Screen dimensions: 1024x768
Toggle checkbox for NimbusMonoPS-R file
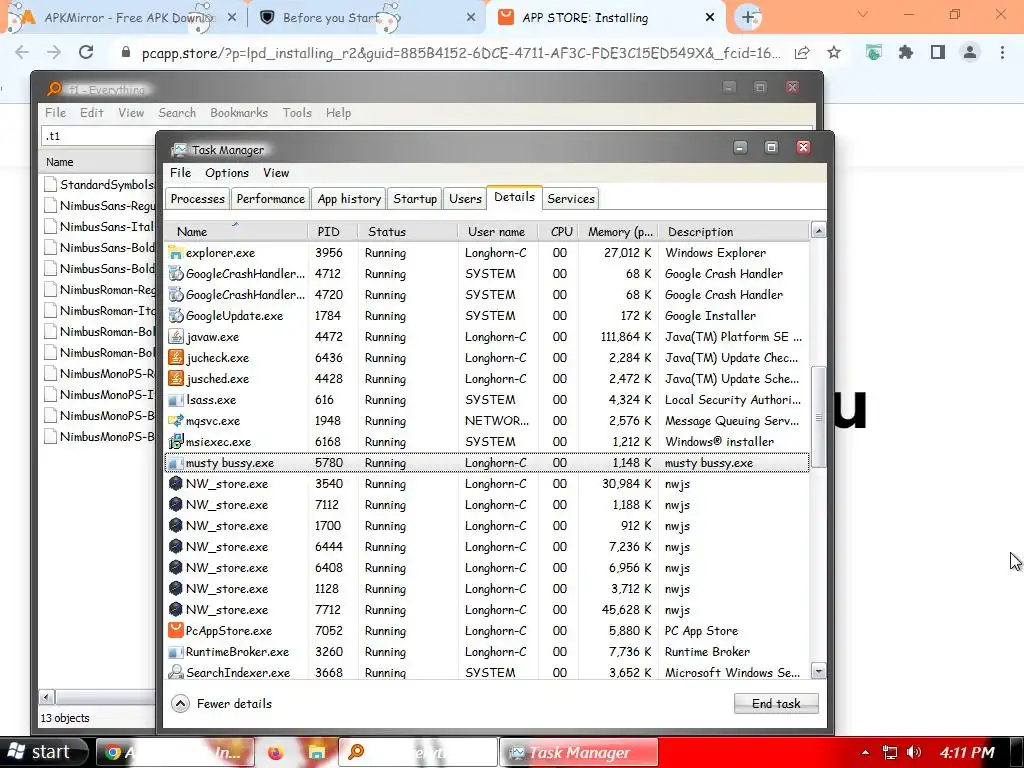tap(50, 374)
